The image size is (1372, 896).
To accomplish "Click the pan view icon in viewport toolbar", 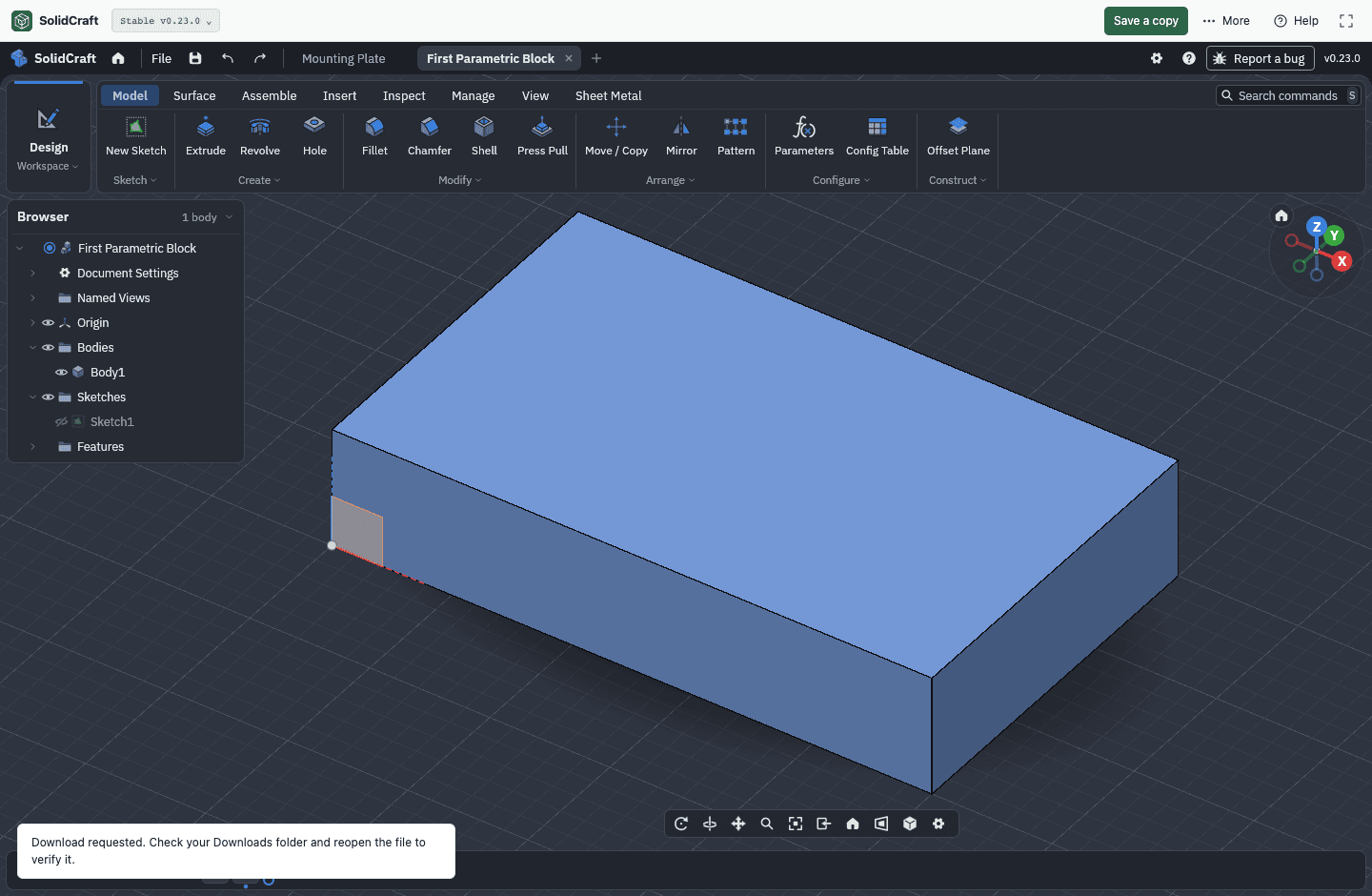I will 738,824.
